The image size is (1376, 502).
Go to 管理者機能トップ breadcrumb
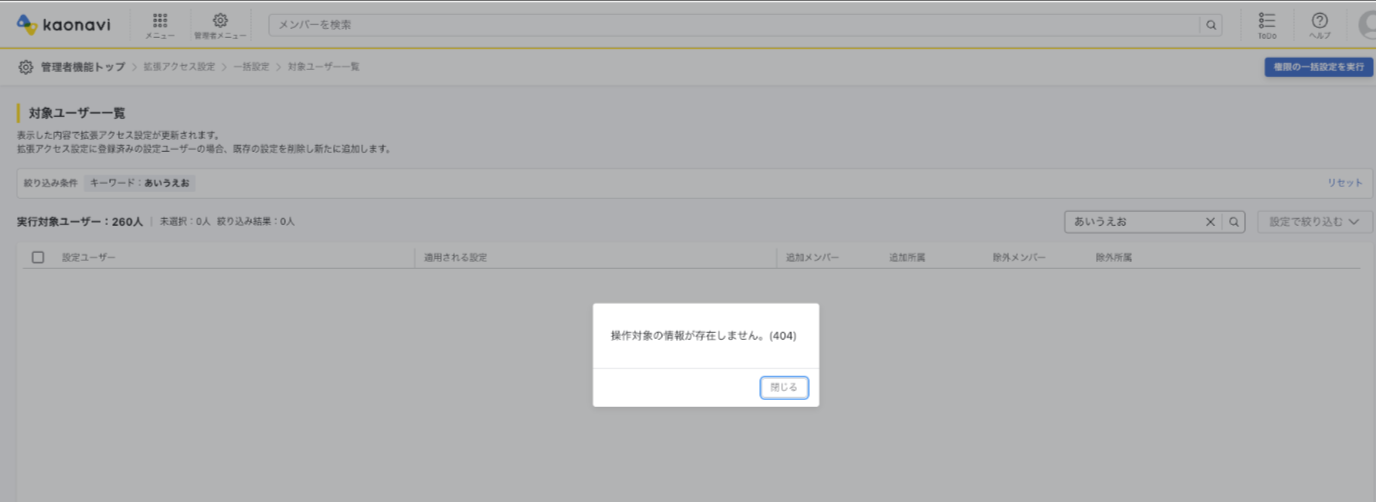(82, 67)
